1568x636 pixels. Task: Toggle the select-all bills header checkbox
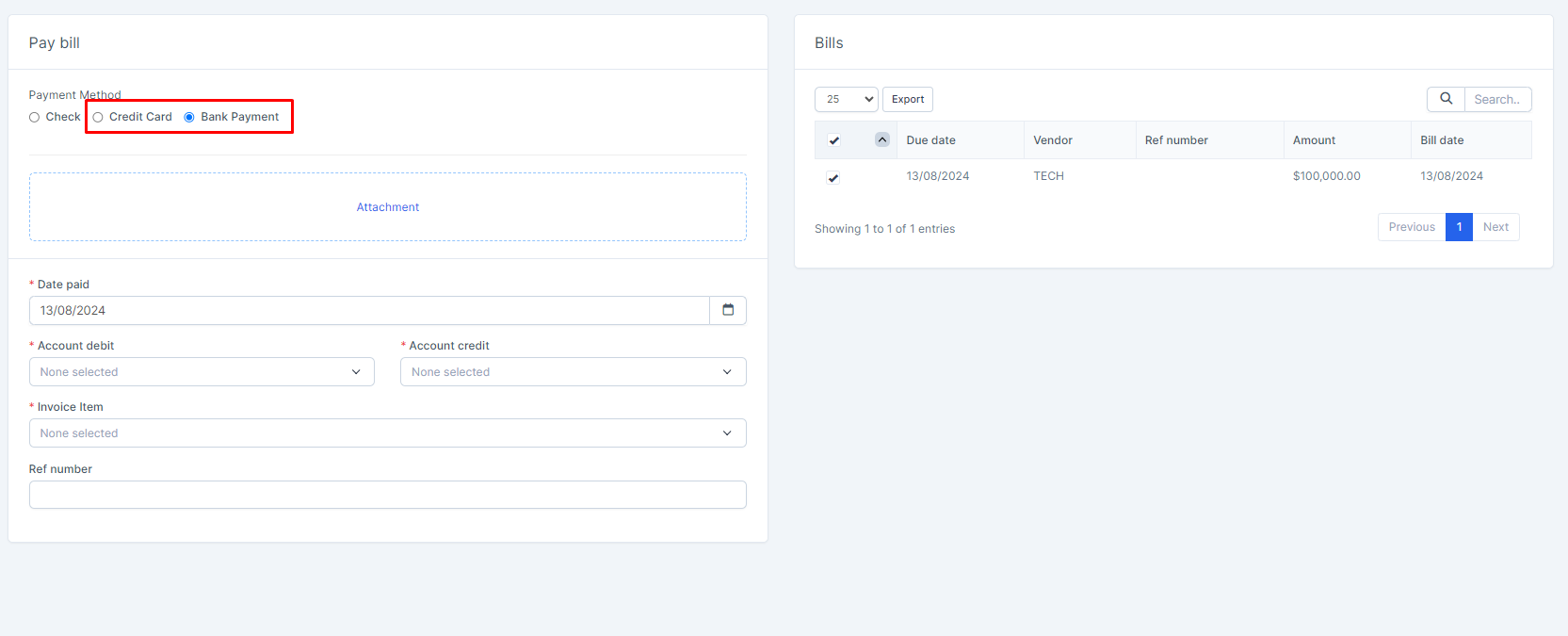click(x=833, y=140)
